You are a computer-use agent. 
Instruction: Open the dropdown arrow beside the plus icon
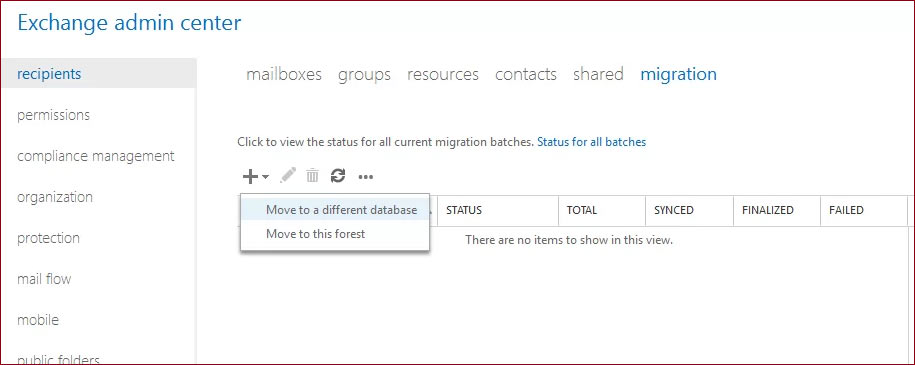[265, 176]
